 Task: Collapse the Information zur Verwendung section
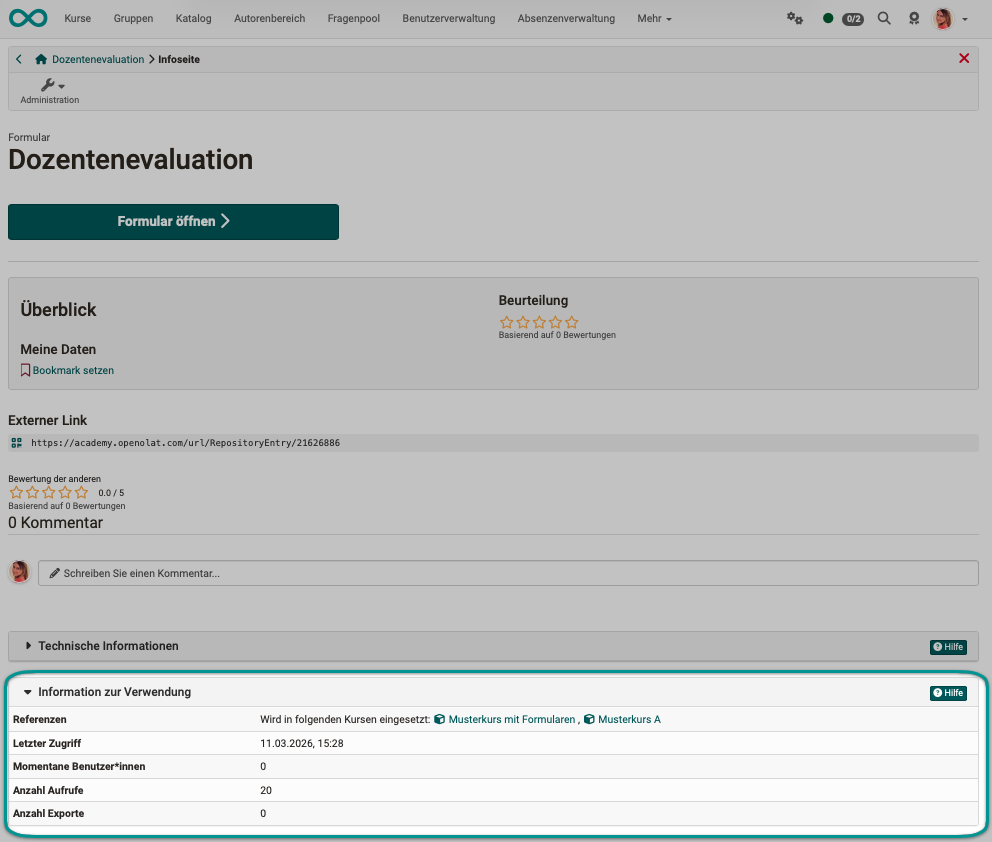point(114,692)
